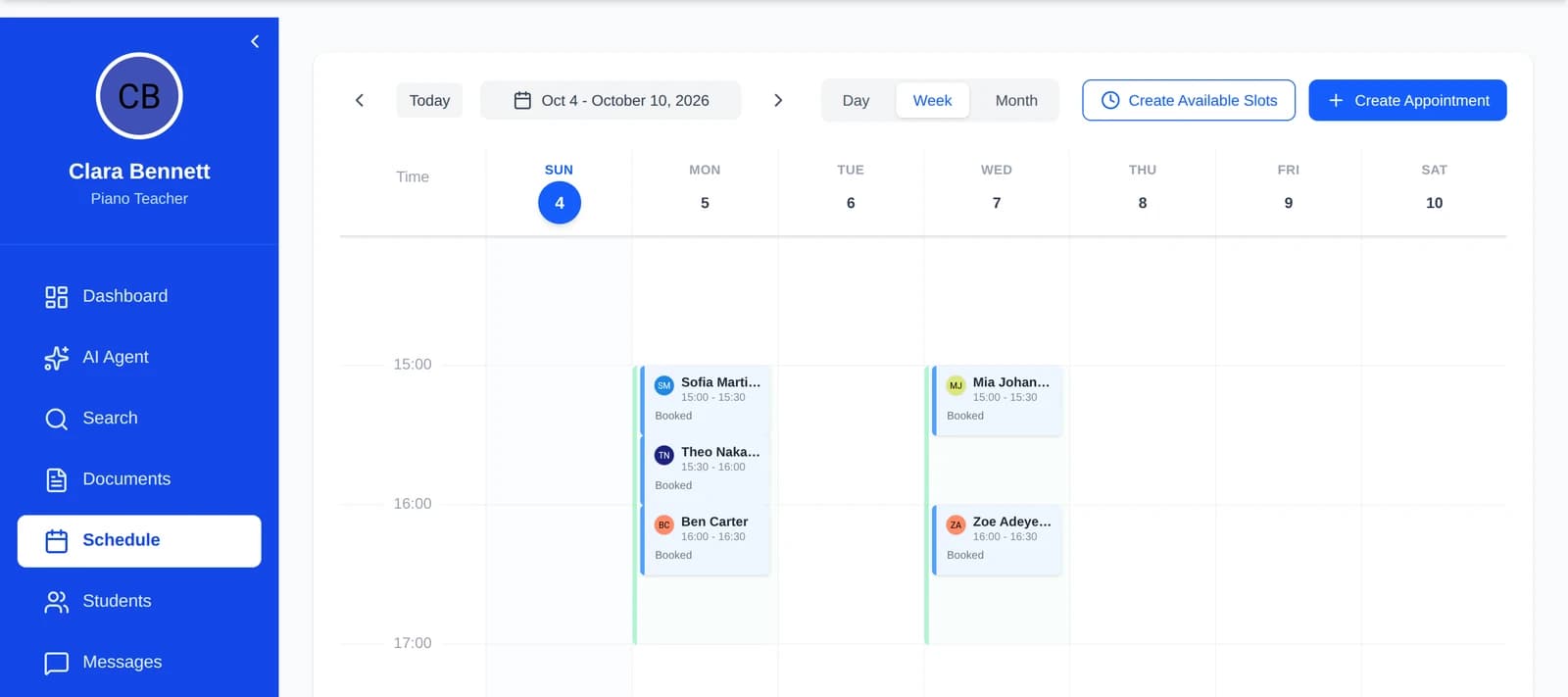Viewport: 1568px width, 697px height.
Task: Go to previous week with left arrow
Action: click(x=360, y=100)
